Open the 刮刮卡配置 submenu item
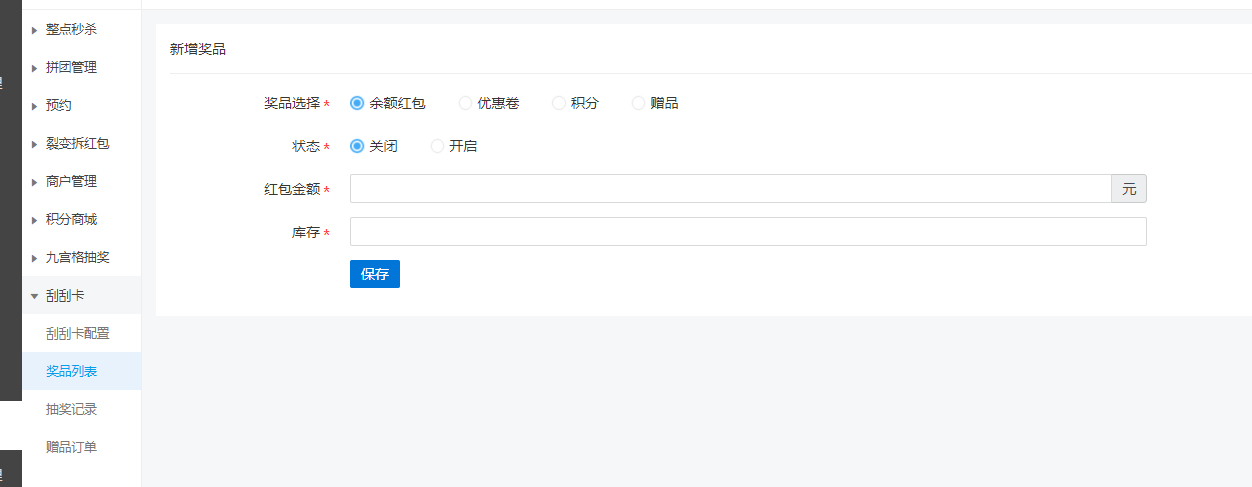Image resolution: width=1252 pixels, height=487 pixels. click(x=77, y=334)
